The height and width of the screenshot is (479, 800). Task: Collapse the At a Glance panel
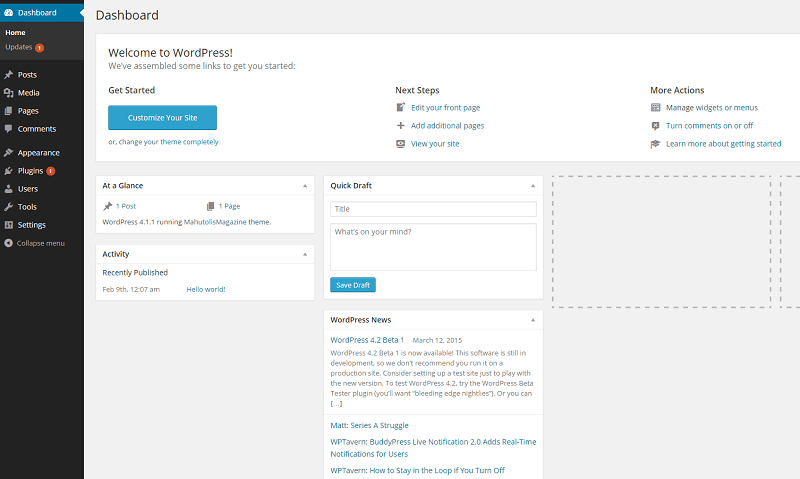point(305,186)
